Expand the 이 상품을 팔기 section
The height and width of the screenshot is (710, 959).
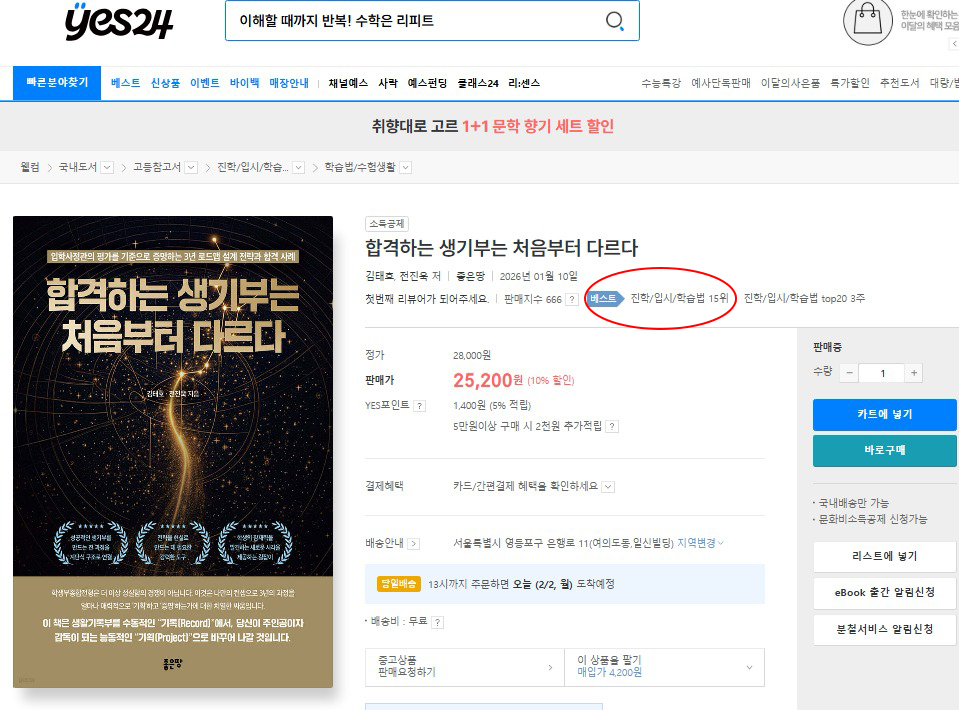click(749, 666)
